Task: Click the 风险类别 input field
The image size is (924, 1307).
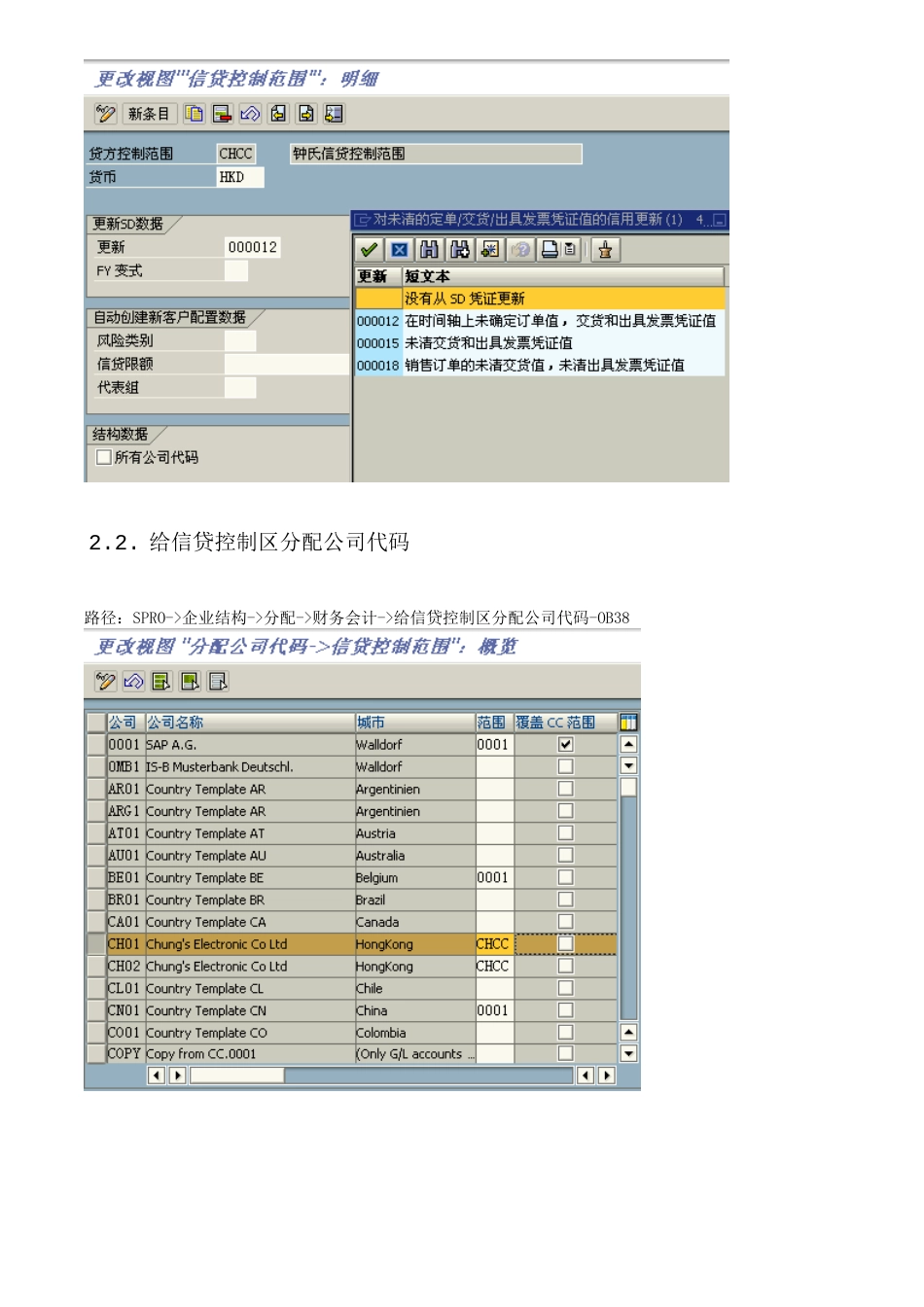Action: (x=240, y=340)
